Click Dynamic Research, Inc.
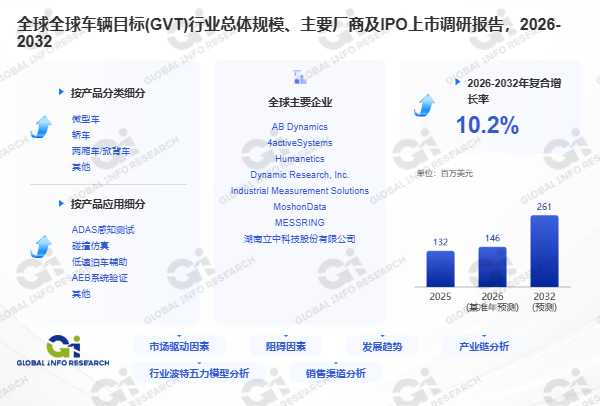Image resolution: width=600 pixels, height=406 pixels. 300,174
